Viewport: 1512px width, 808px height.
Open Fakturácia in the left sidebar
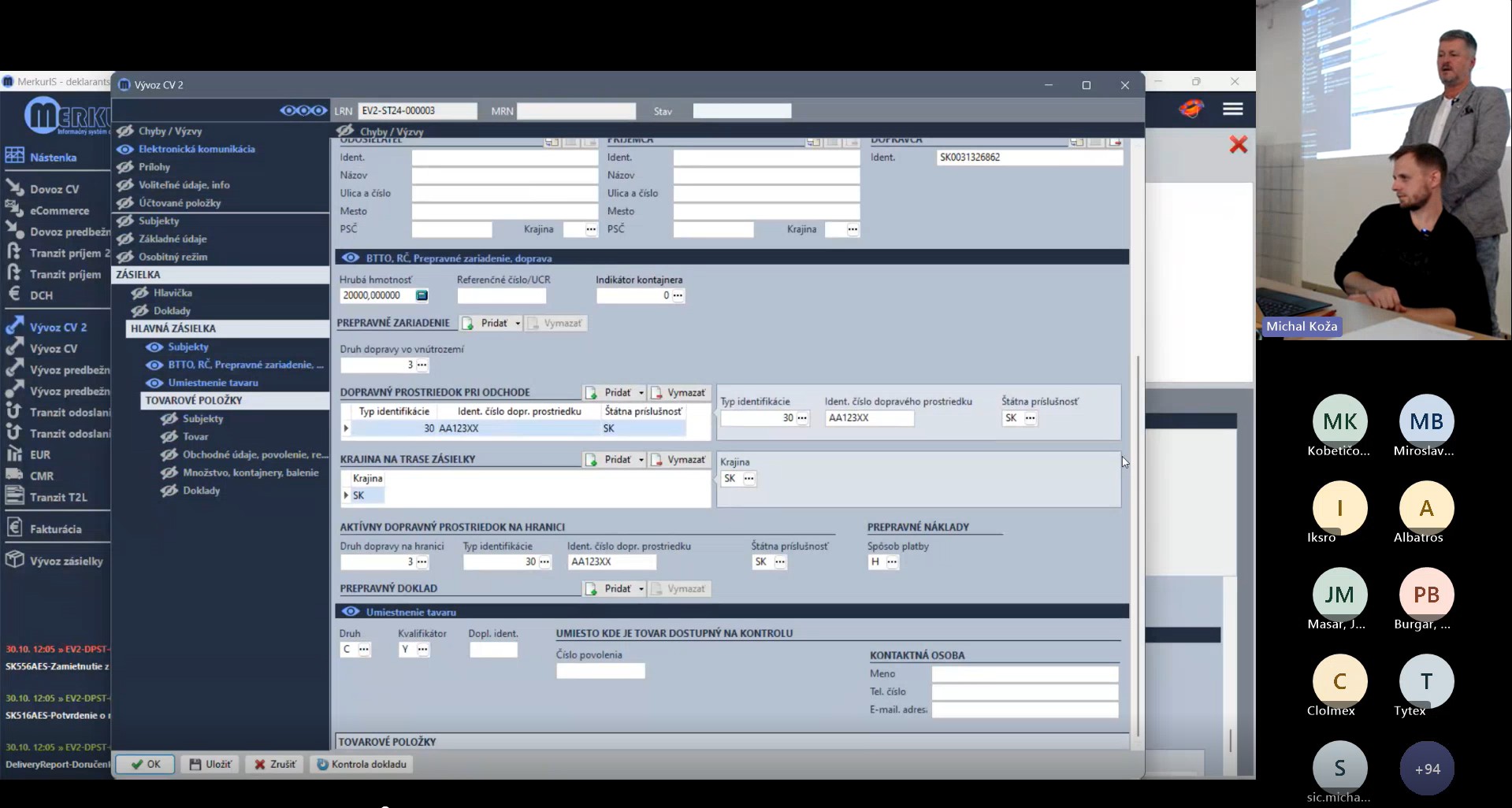coord(55,529)
